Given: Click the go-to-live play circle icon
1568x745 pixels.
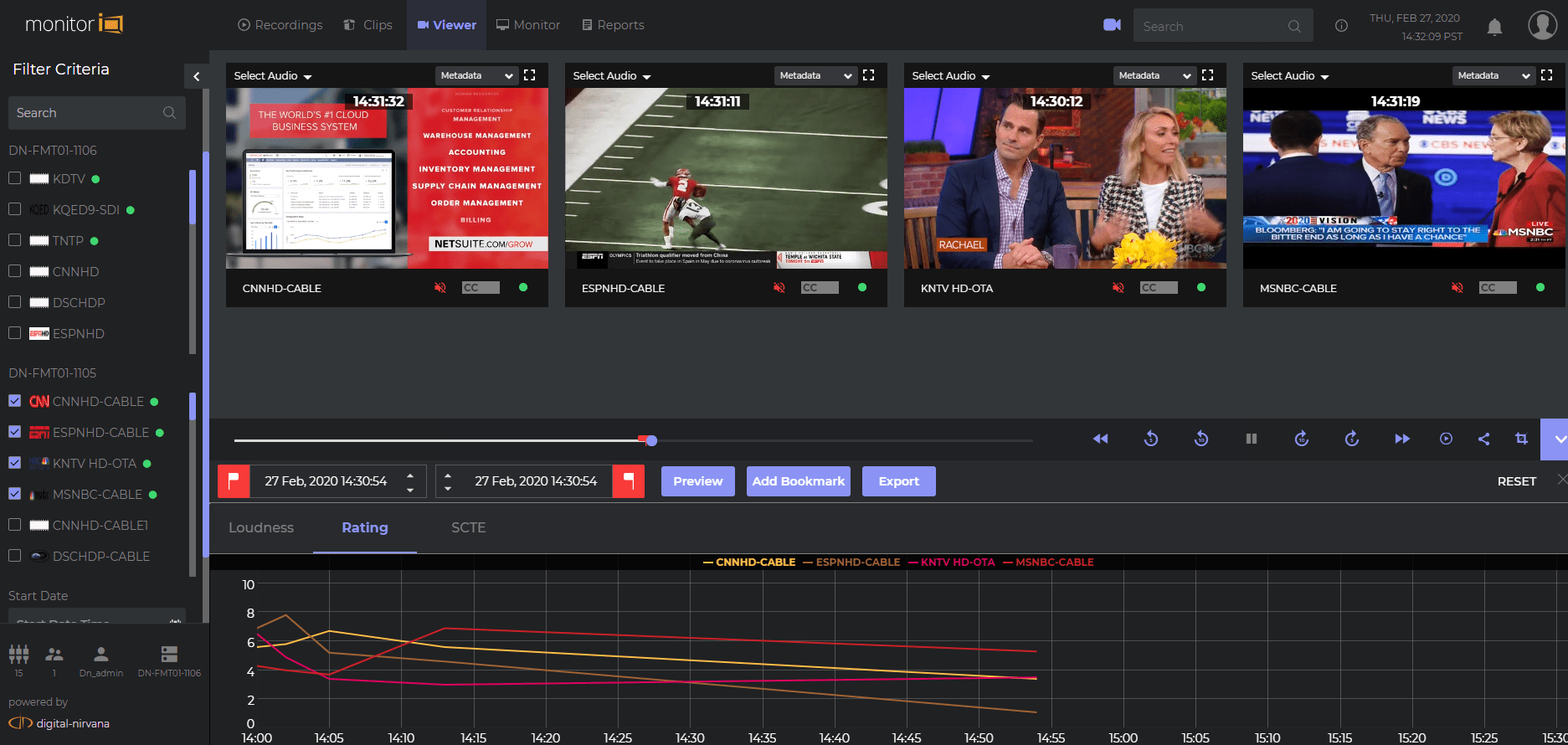Looking at the screenshot, I should tap(1446, 439).
